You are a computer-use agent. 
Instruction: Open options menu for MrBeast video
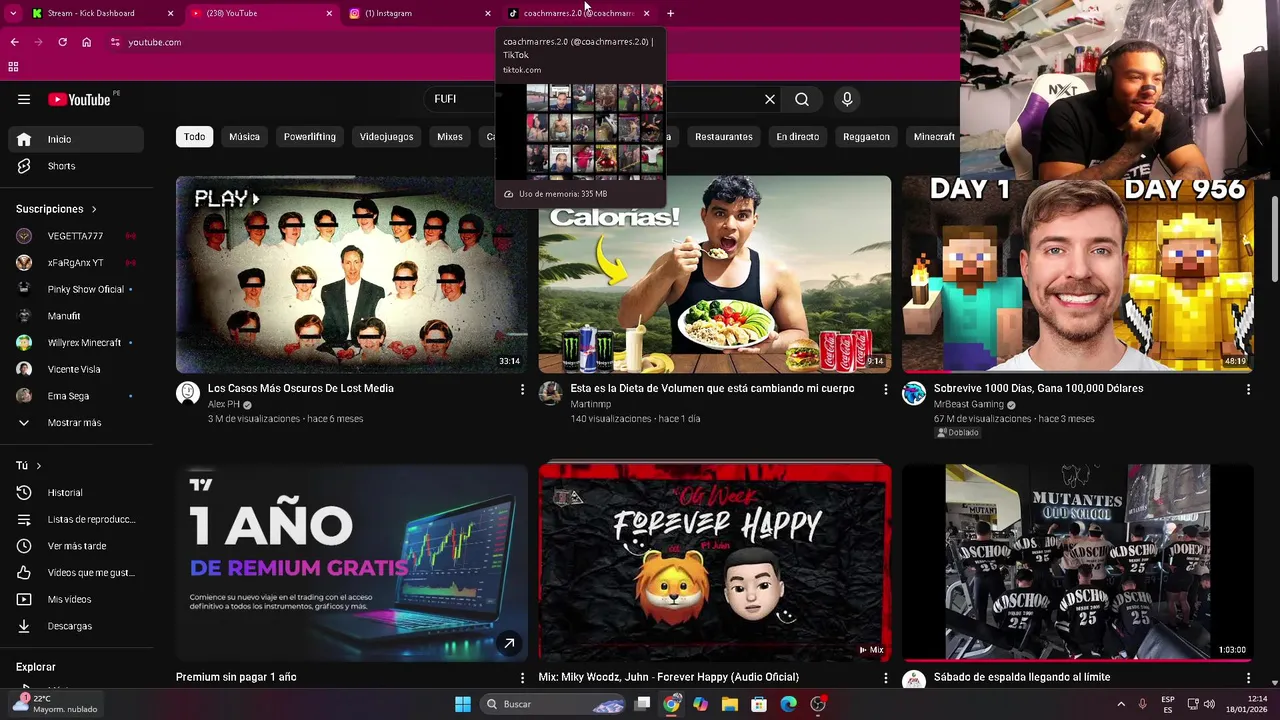click(1248, 389)
